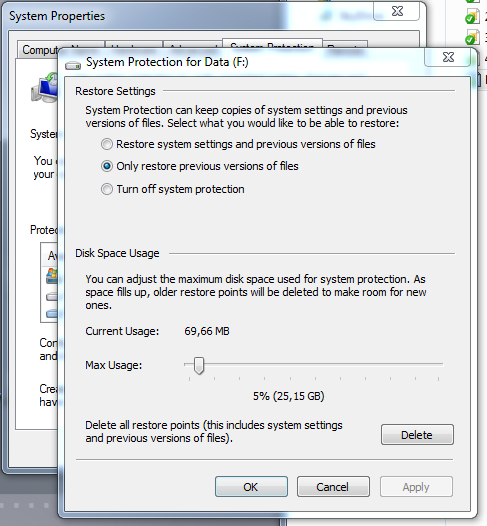Click the middle of Max Usage slider track
487x526 pixels.
314,364
